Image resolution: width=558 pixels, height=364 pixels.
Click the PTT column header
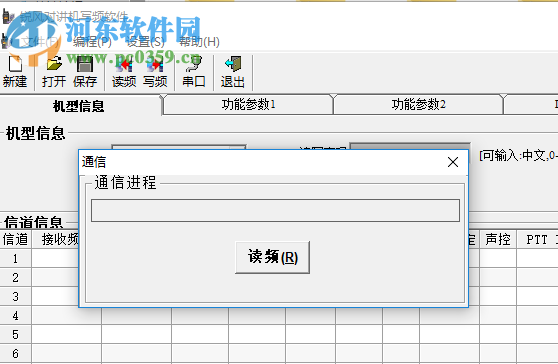[537, 239]
